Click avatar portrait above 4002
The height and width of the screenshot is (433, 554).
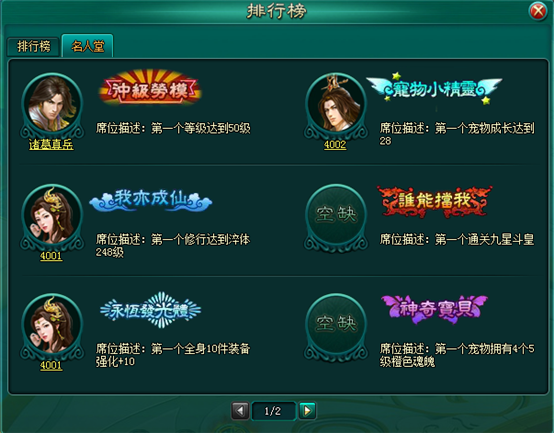(x=336, y=105)
